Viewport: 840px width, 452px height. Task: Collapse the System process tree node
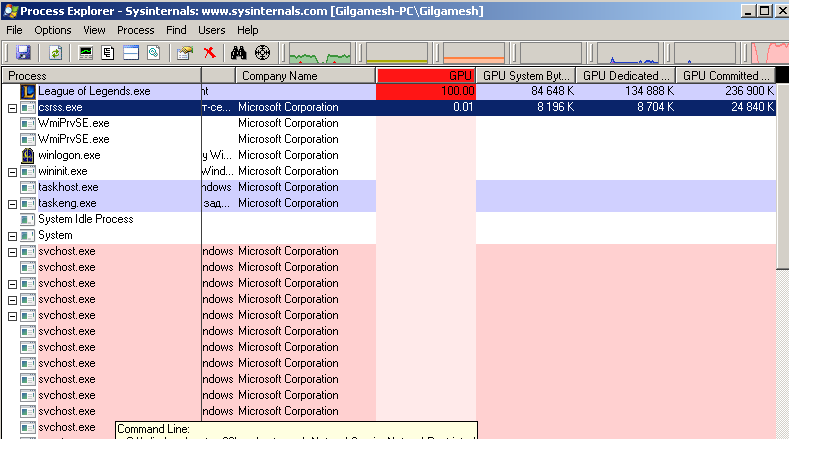(12, 236)
